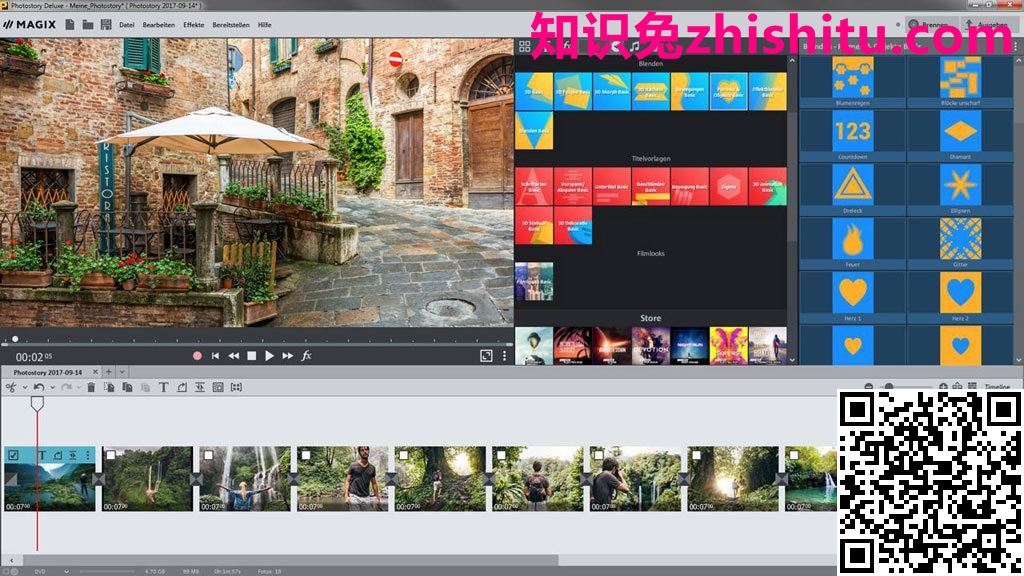Open the Hilfe menu
The image size is (1024, 576).
click(264, 25)
